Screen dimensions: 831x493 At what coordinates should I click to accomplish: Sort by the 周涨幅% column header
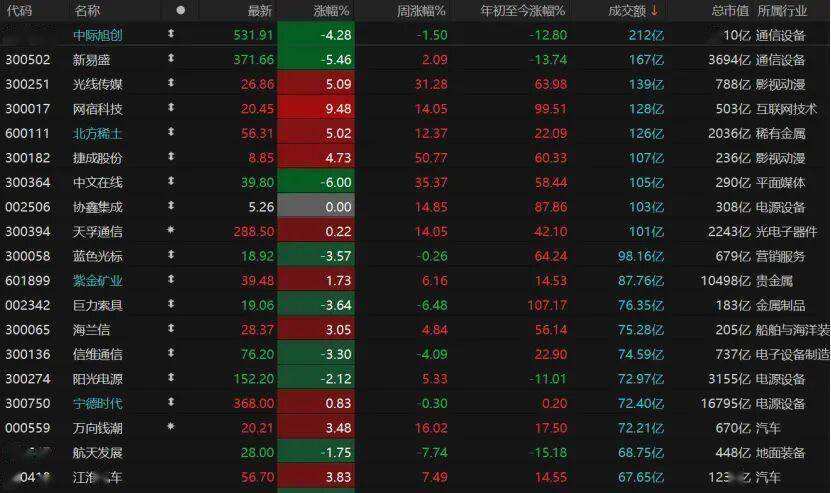421,11
